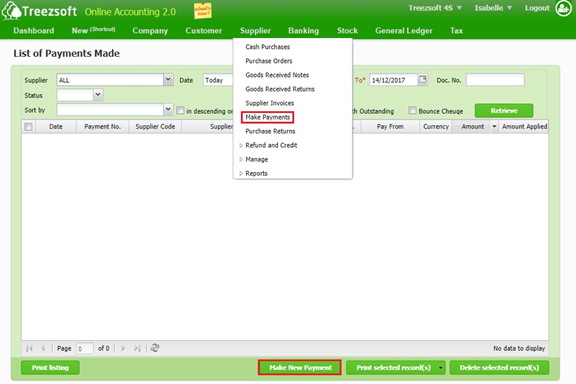Open the Sort by dropdown

168,110
